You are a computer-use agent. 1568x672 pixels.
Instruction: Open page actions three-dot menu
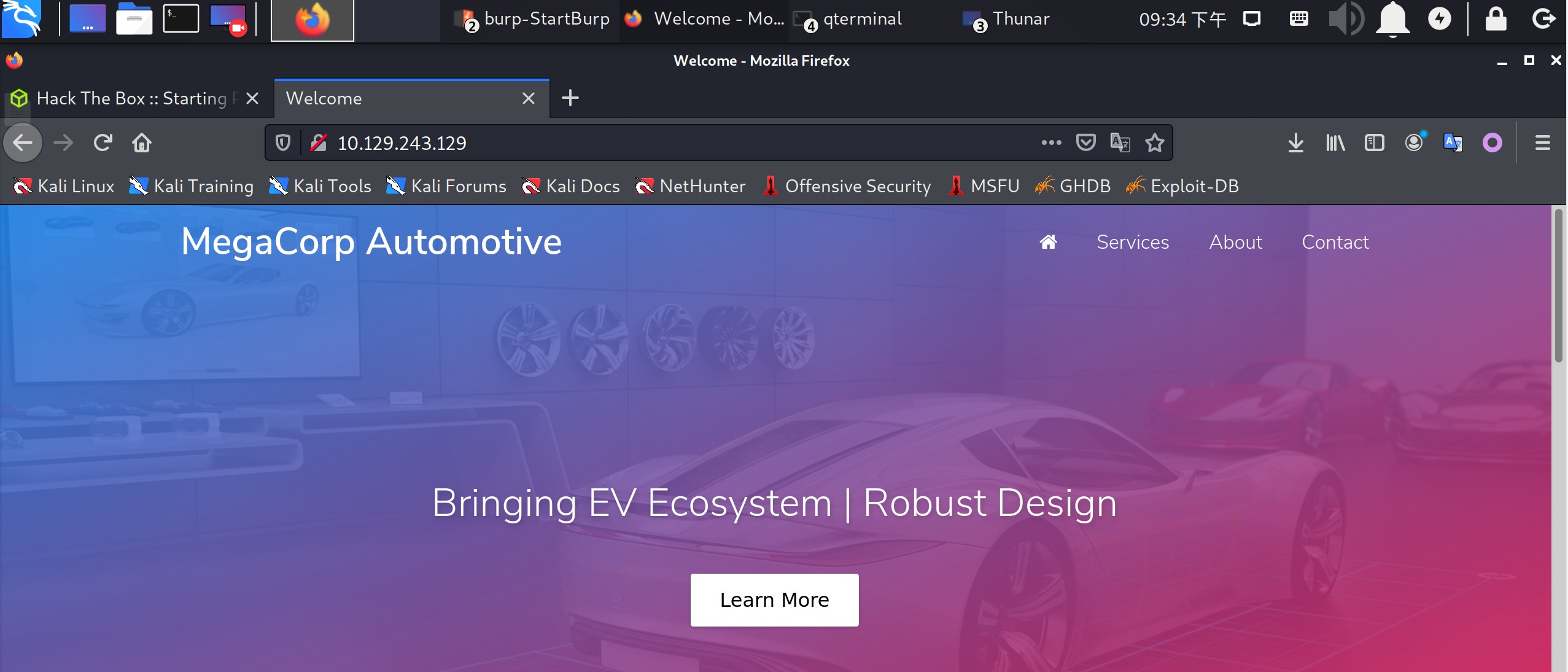(1051, 143)
